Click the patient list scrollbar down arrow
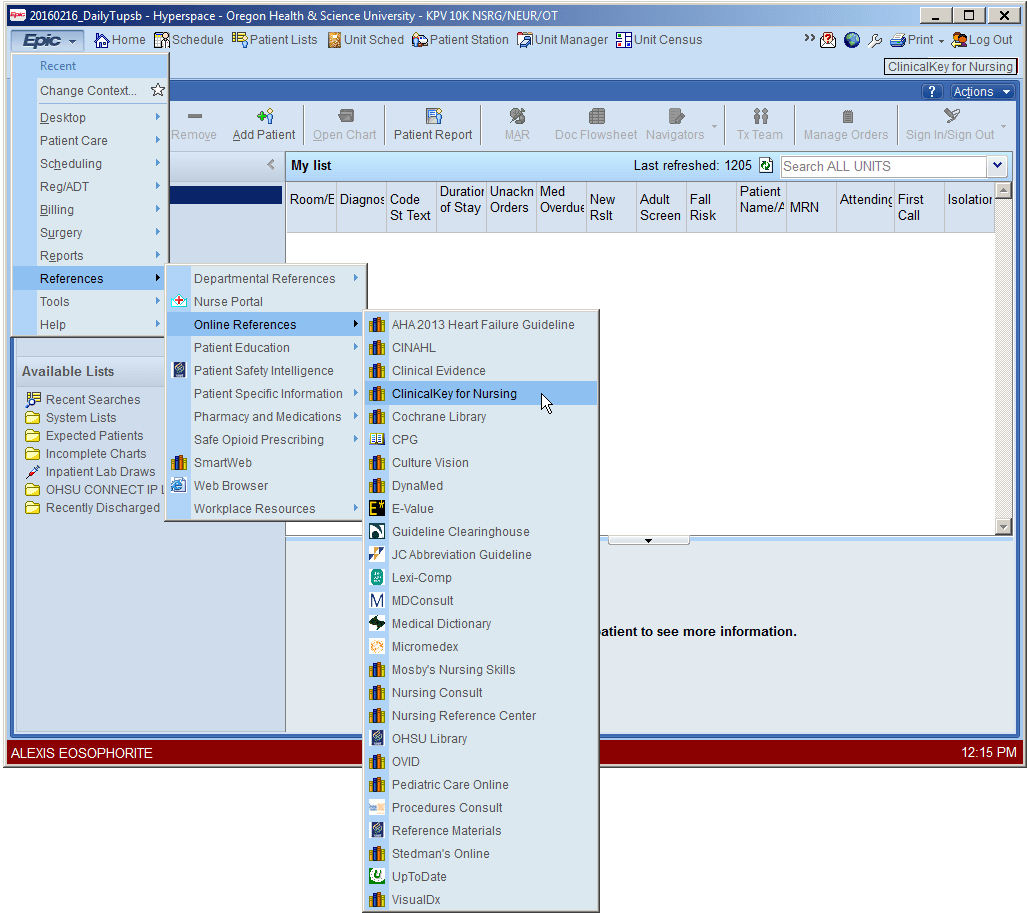The image size is (1027, 913). tap(1003, 527)
